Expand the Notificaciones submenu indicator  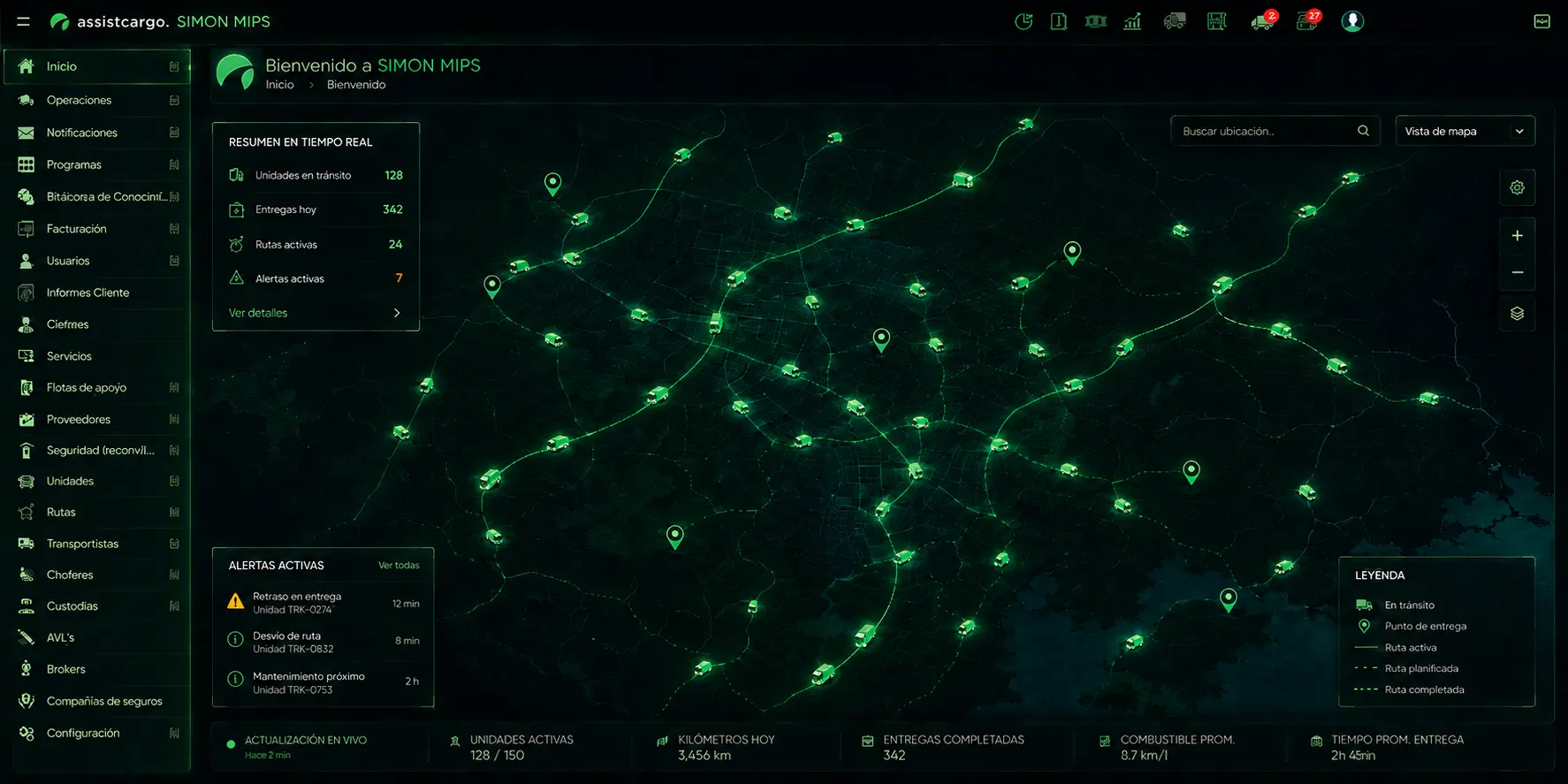point(174,133)
